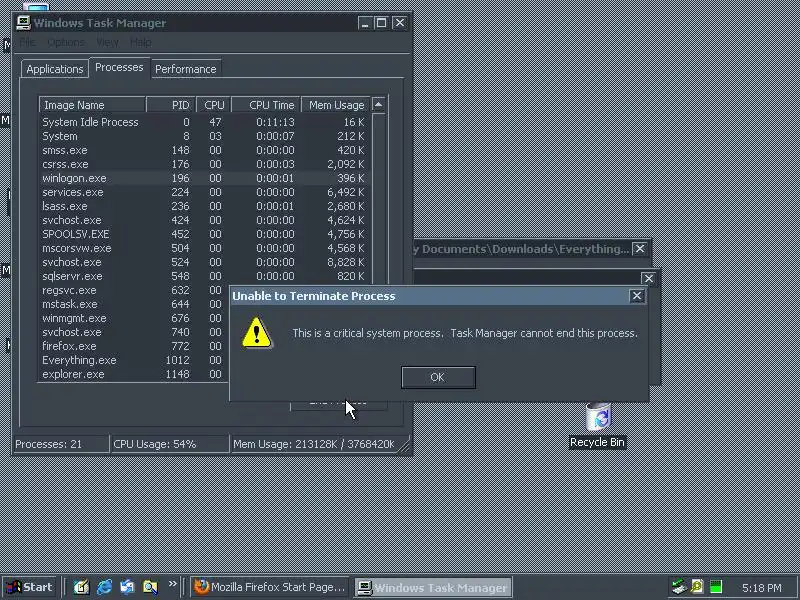Click the Processes: 21 status bar entry
The height and width of the screenshot is (600, 800).
coord(60,444)
